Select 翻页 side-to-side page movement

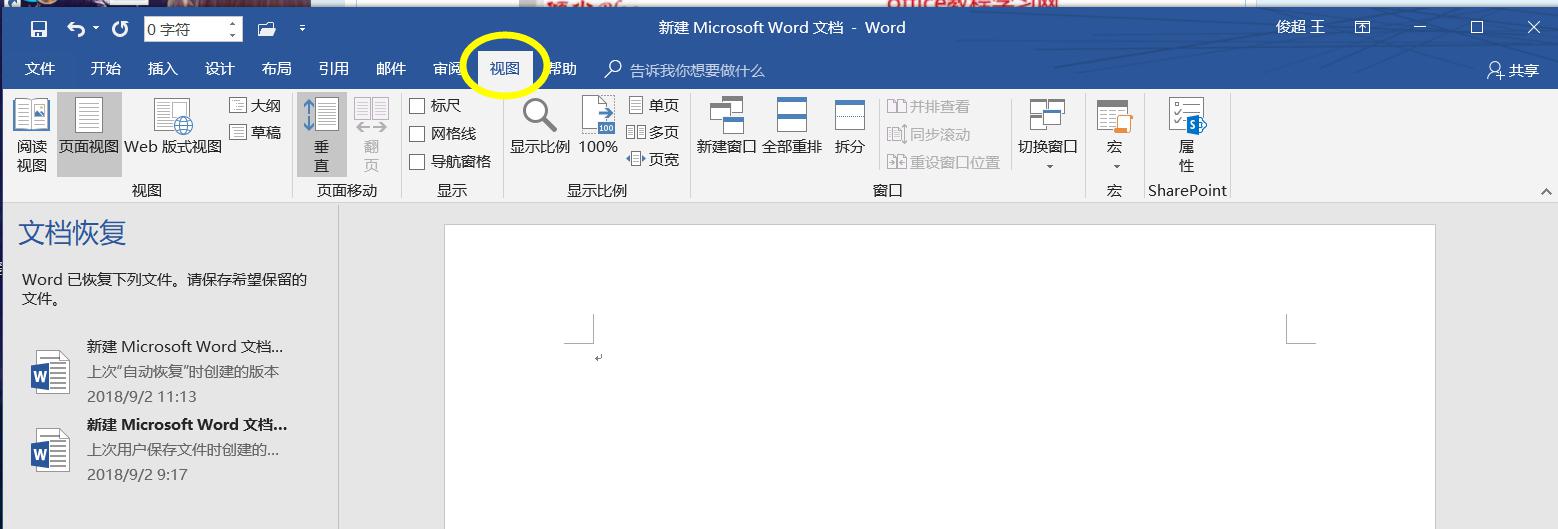[372, 135]
